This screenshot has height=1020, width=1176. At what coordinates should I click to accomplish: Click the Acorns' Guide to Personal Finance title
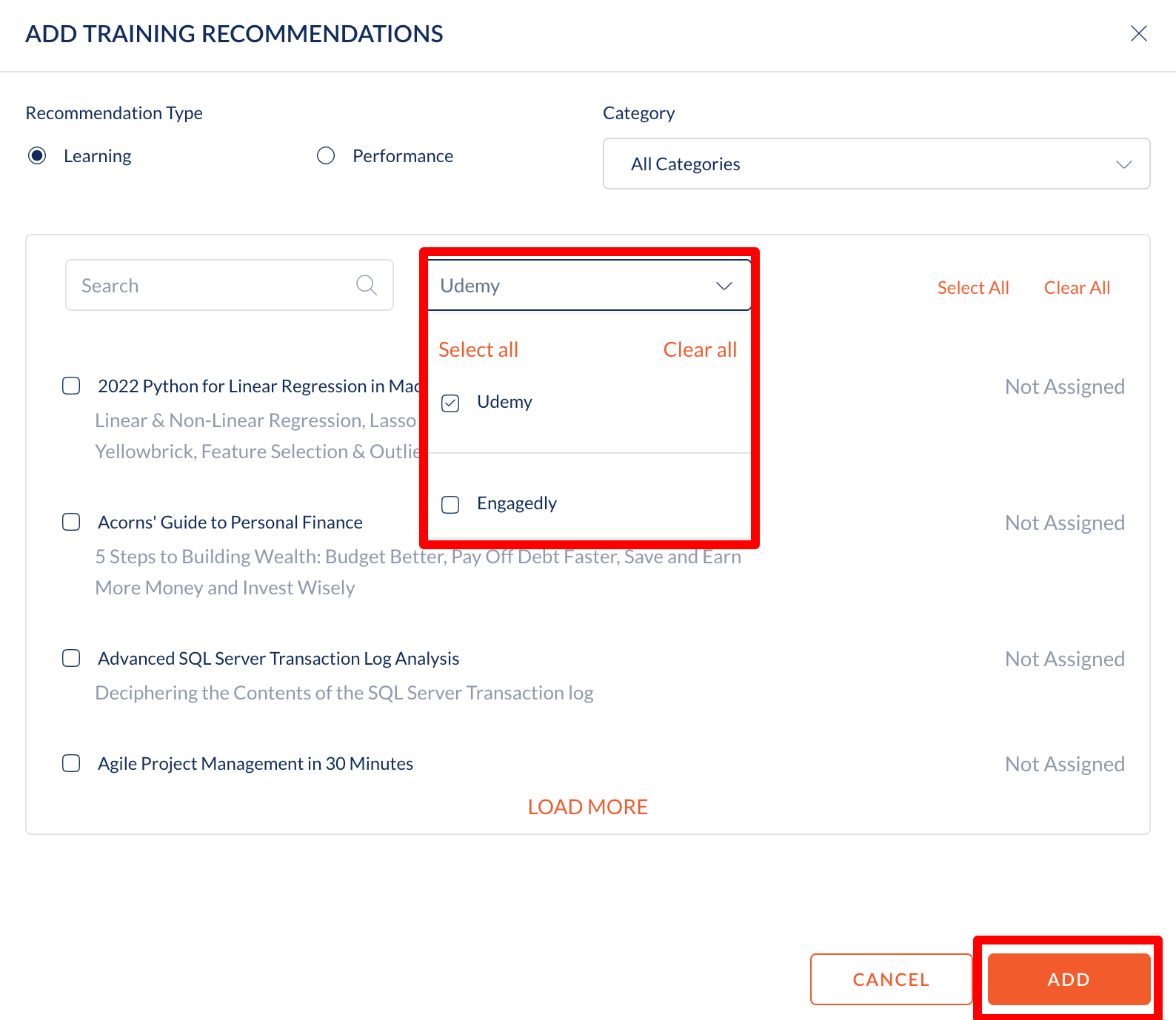click(230, 522)
